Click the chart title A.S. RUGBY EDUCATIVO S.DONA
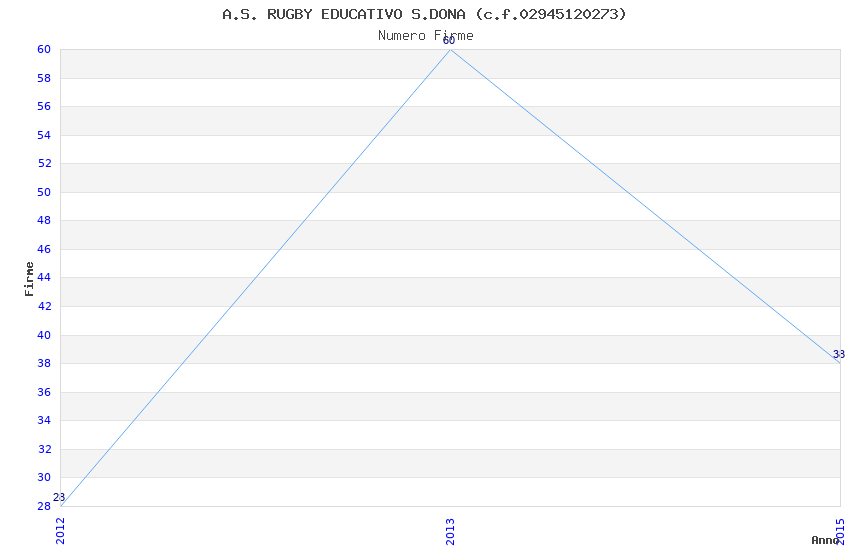Image resolution: width=850 pixels, height=550 pixels. 424,14
